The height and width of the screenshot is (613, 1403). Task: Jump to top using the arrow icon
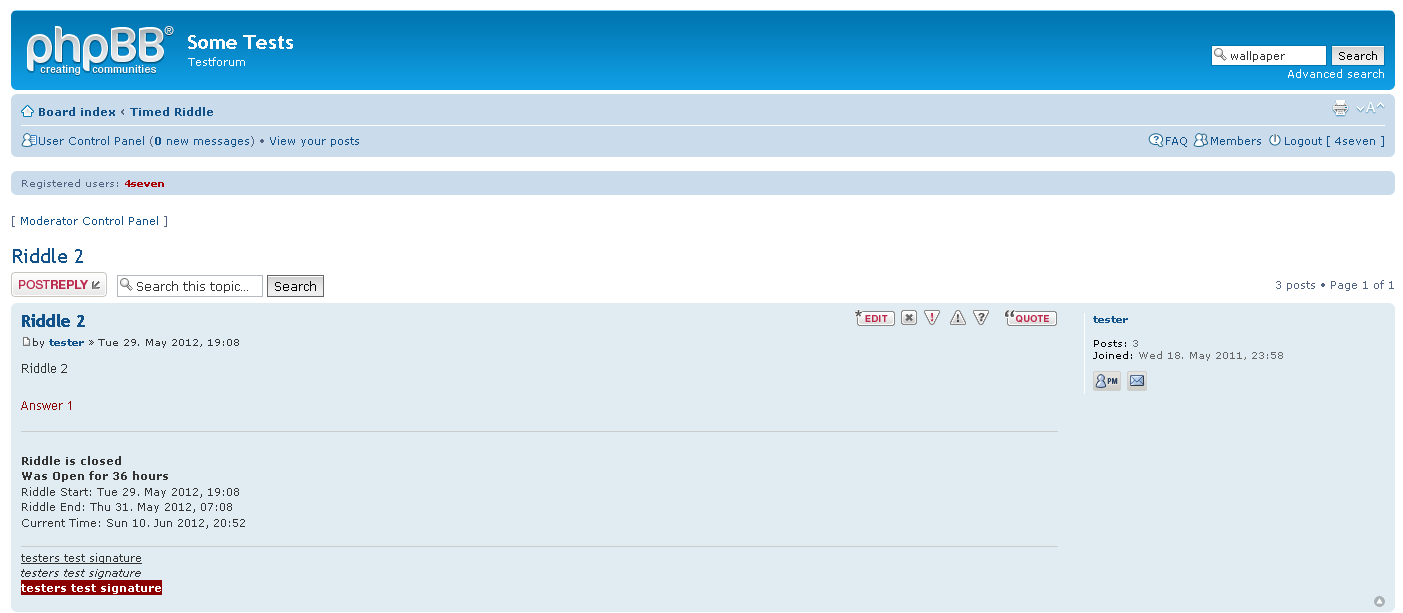tap(1379, 601)
